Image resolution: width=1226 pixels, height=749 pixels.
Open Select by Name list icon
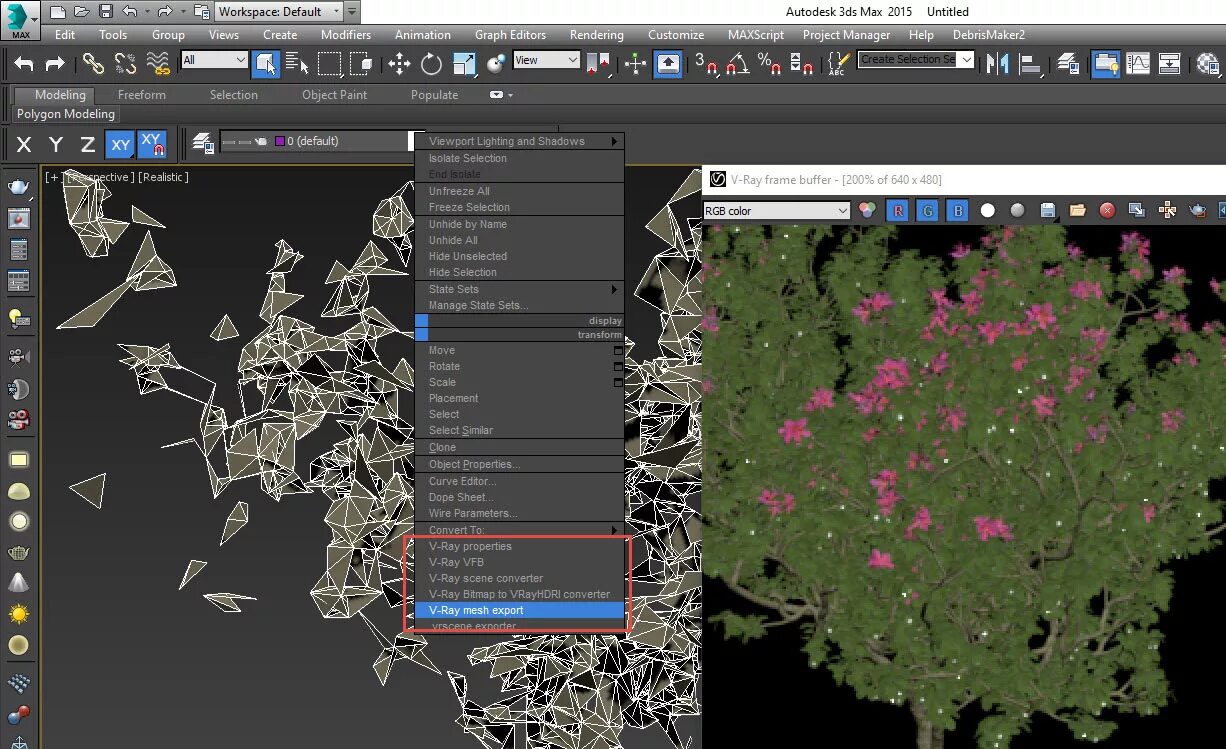coord(298,65)
